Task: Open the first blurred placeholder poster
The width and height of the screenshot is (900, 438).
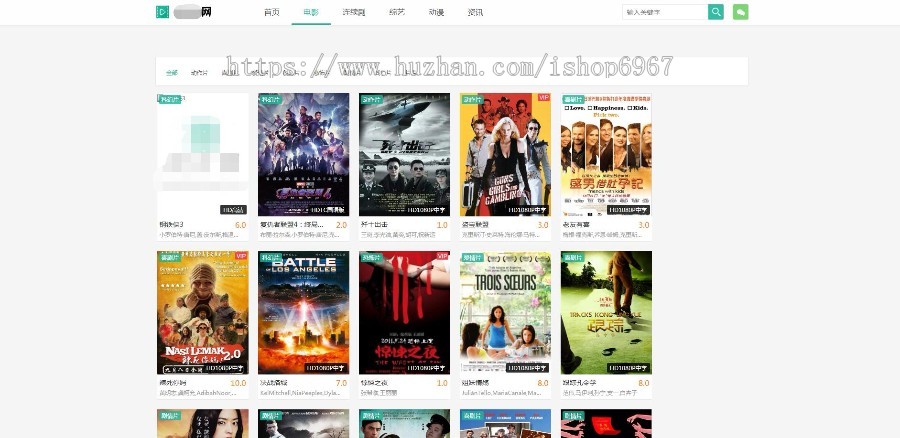Action: coord(203,154)
